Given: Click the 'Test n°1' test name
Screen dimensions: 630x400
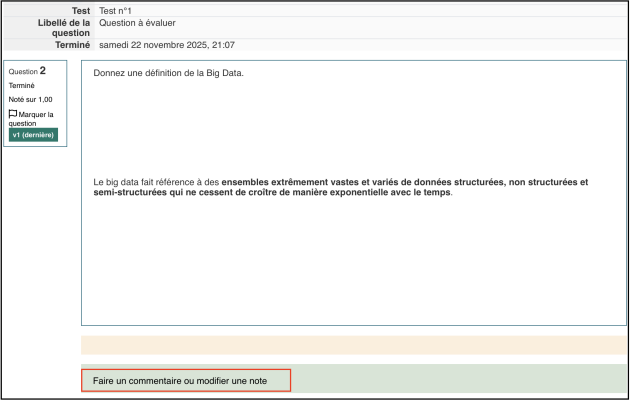Looking at the screenshot, I should point(116,10).
